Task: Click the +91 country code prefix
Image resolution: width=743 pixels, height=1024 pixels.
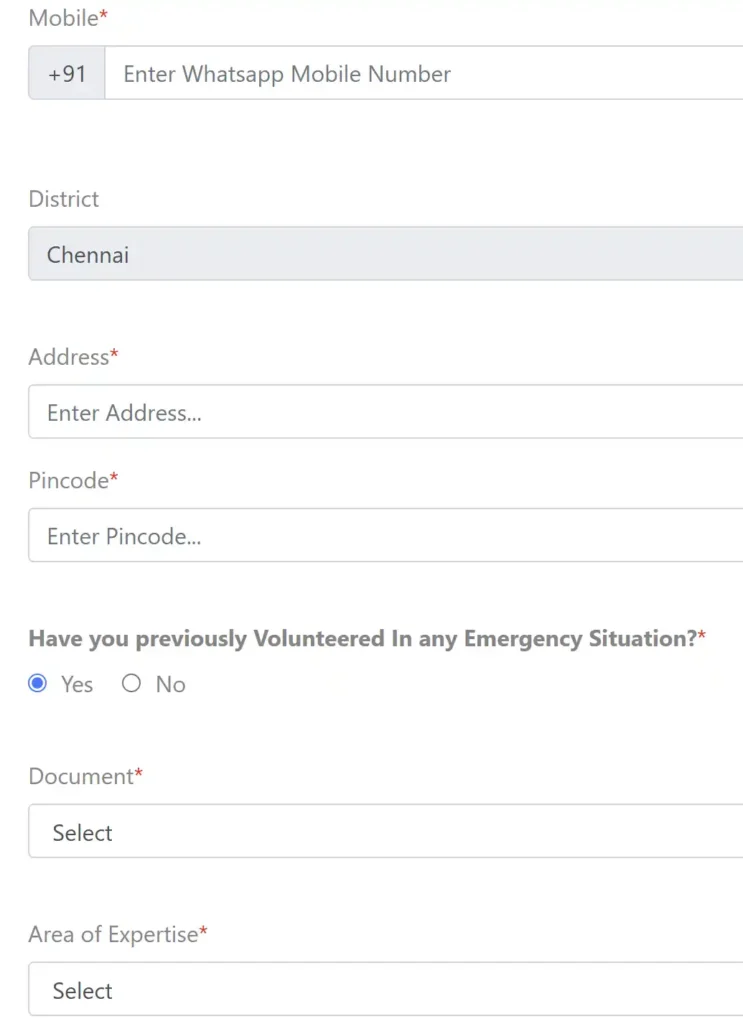Action: 67,73
